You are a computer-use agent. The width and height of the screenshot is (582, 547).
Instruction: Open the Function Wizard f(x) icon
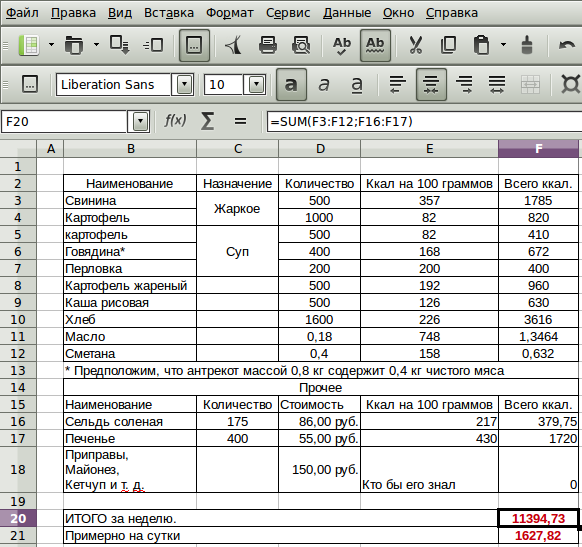click(175, 121)
